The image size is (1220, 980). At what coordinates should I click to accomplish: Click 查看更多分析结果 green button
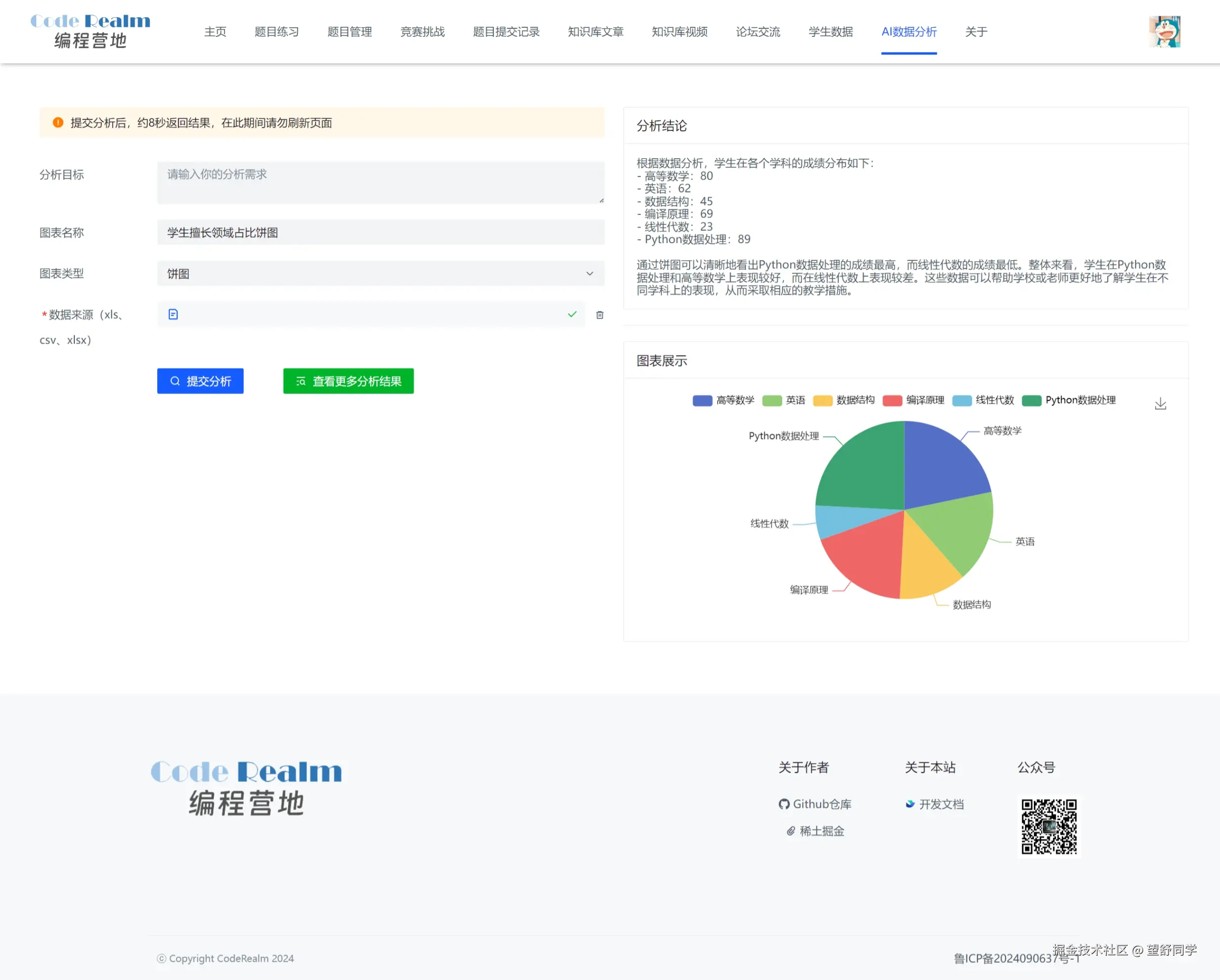click(x=348, y=381)
